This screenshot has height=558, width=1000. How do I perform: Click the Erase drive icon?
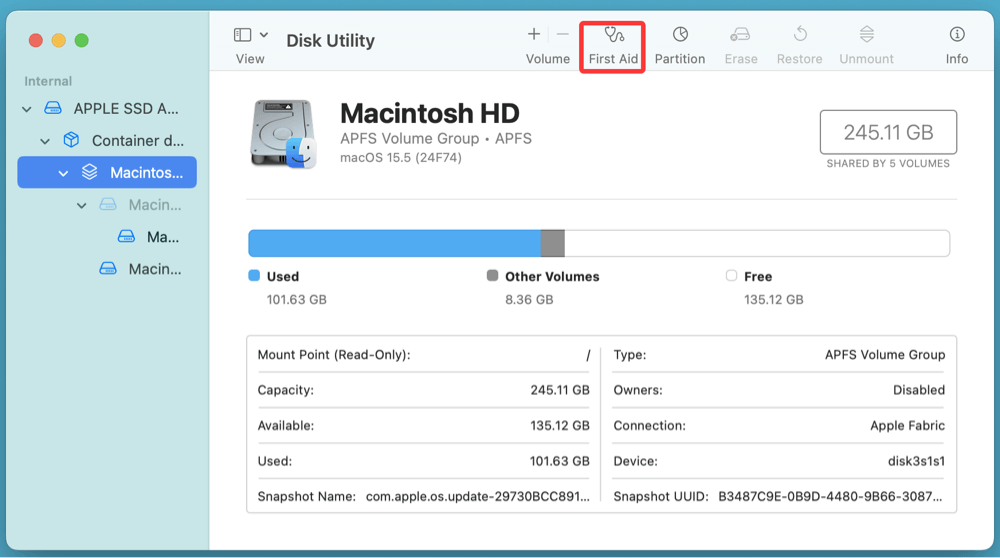coord(740,34)
